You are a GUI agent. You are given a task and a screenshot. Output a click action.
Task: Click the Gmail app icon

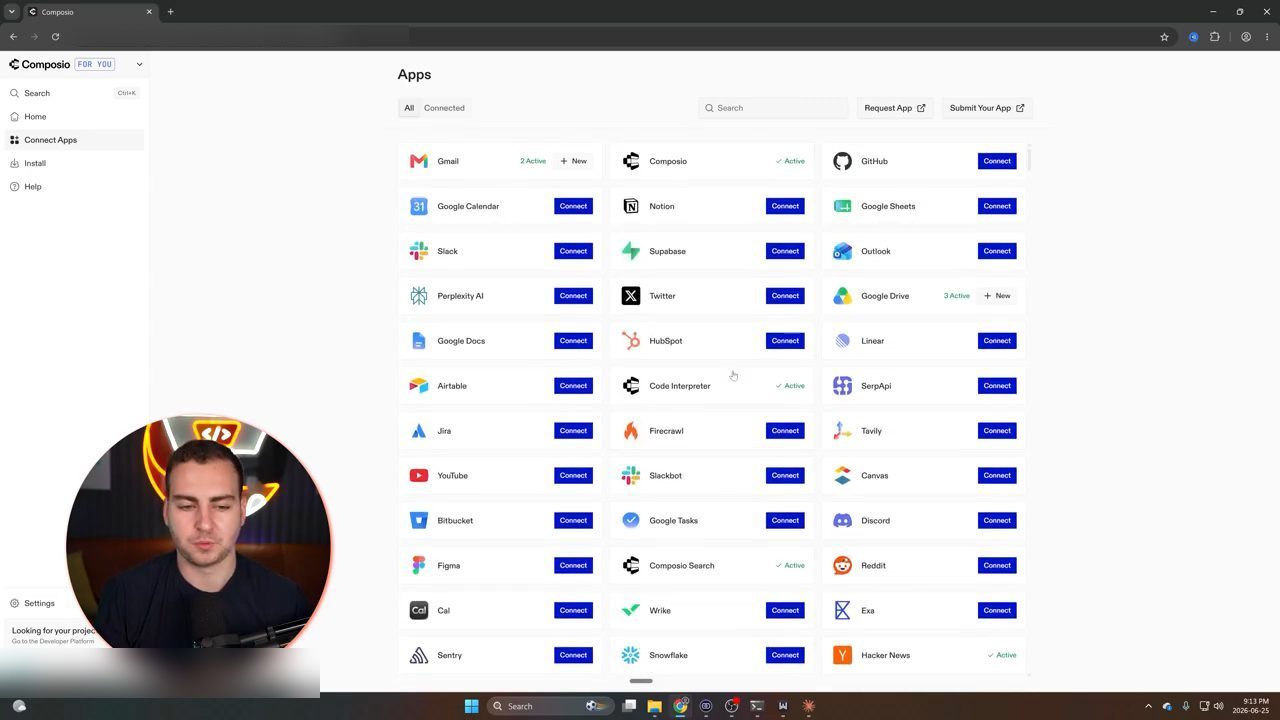pos(419,161)
